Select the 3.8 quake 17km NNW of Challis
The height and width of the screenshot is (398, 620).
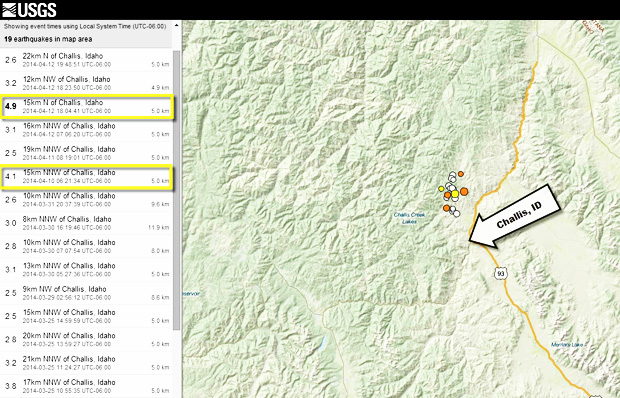[86, 387]
